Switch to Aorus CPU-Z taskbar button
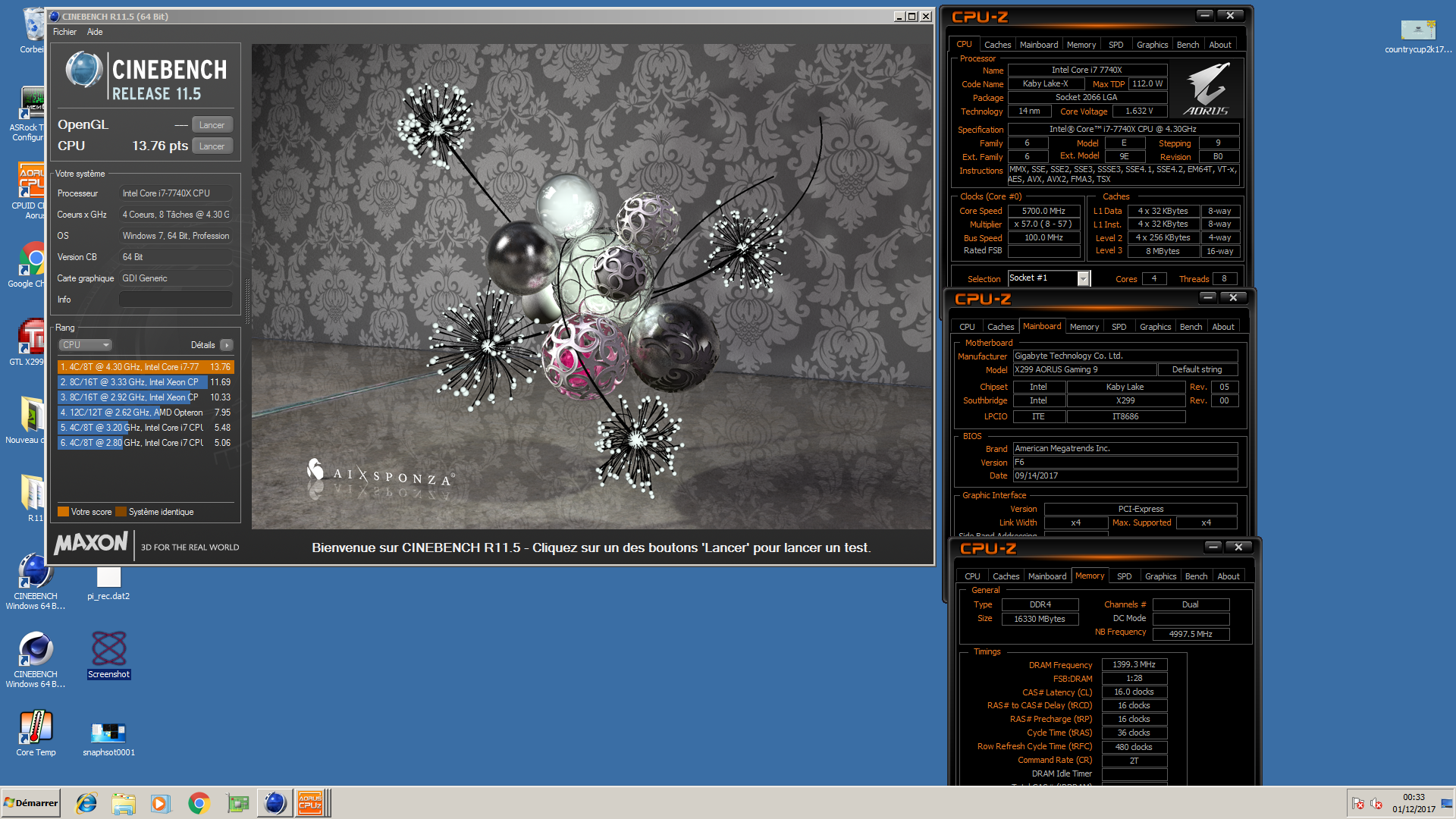Screen dimensions: 1456x819 (x=311, y=802)
